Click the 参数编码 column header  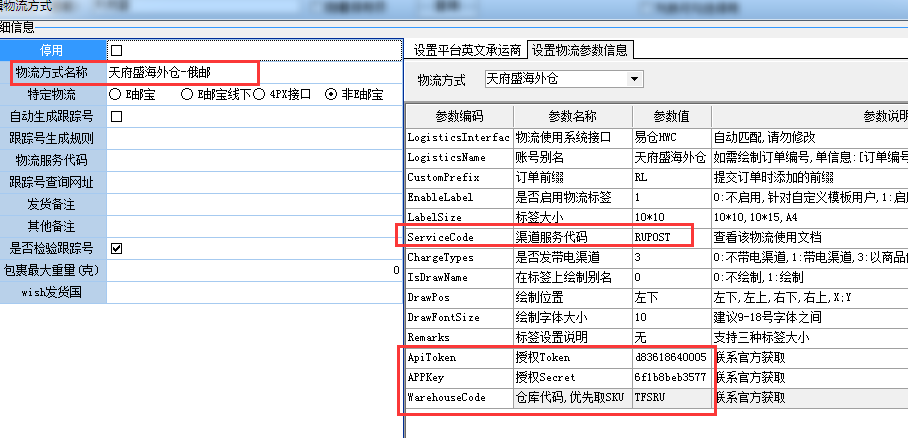(458, 115)
